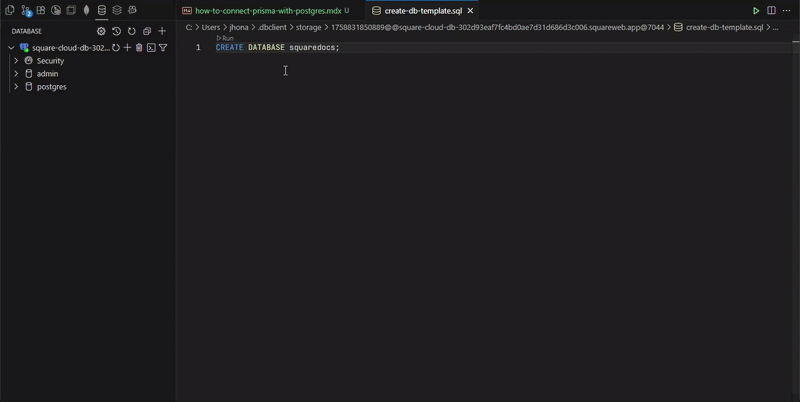The width and height of the screenshot is (800, 402).
Task: Click the Database settings gear icon
Action: (x=101, y=31)
